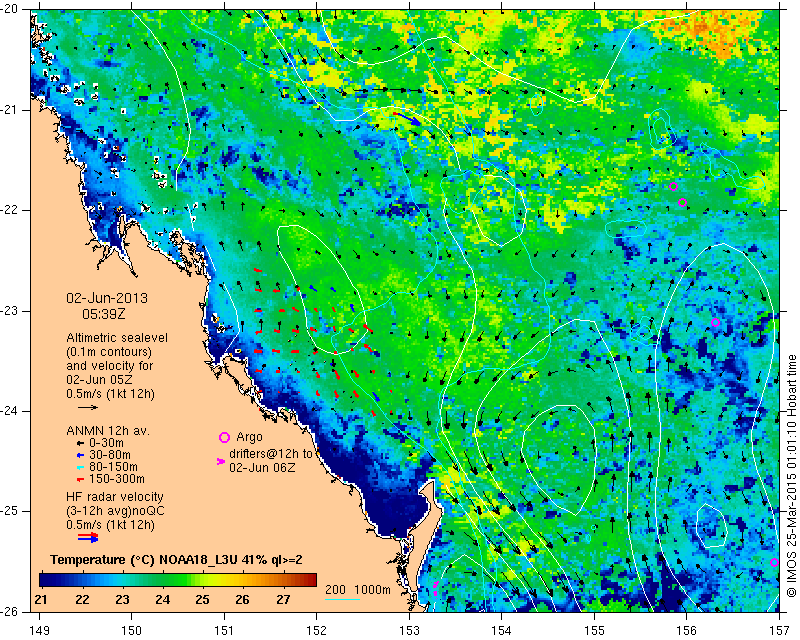
Task: Click the '02-Jun-2013' date label
Action: (107, 298)
